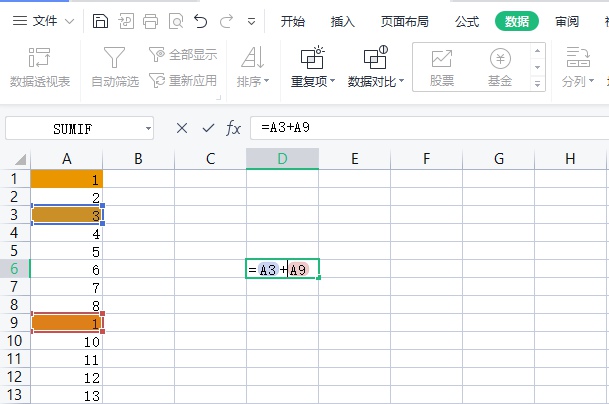This screenshot has height=404, width=609.
Task: Select column B header
Action: coord(138,159)
